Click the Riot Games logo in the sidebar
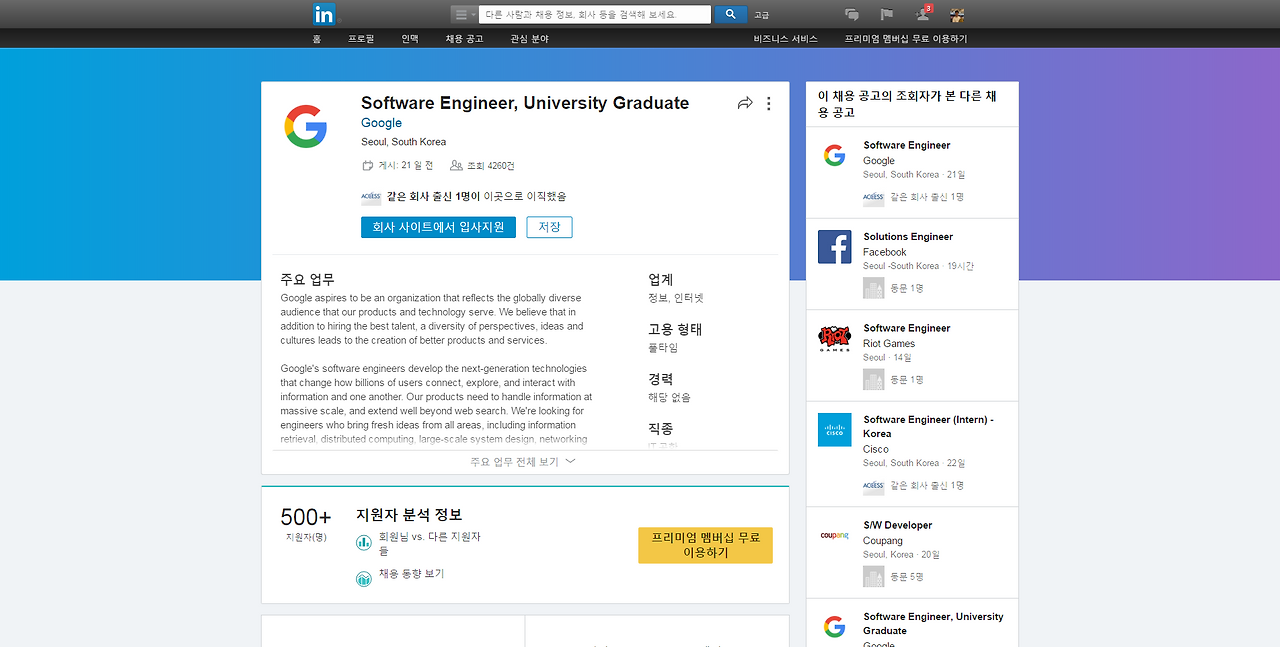 pos(834,337)
